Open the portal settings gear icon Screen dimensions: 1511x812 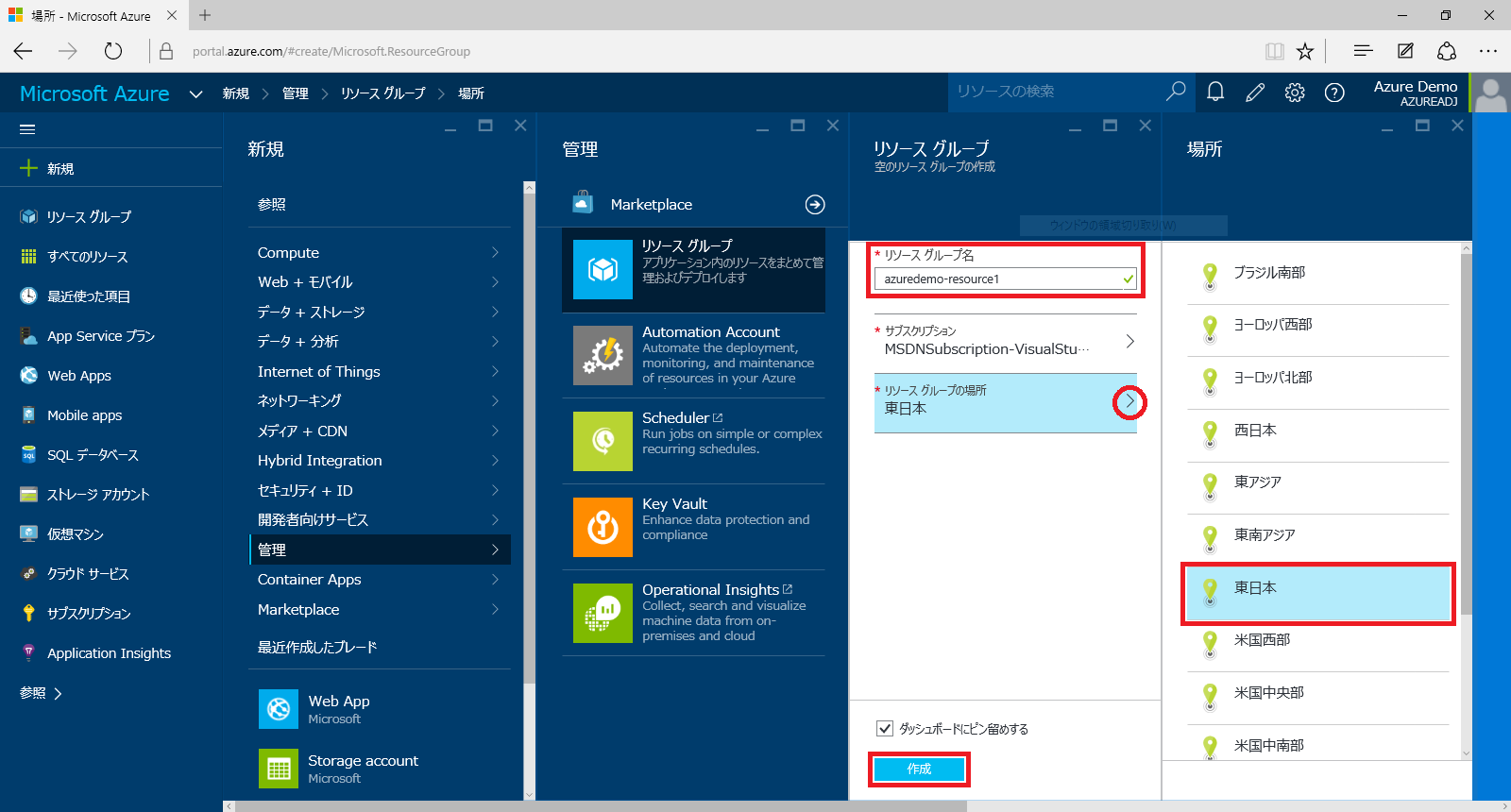click(1295, 92)
